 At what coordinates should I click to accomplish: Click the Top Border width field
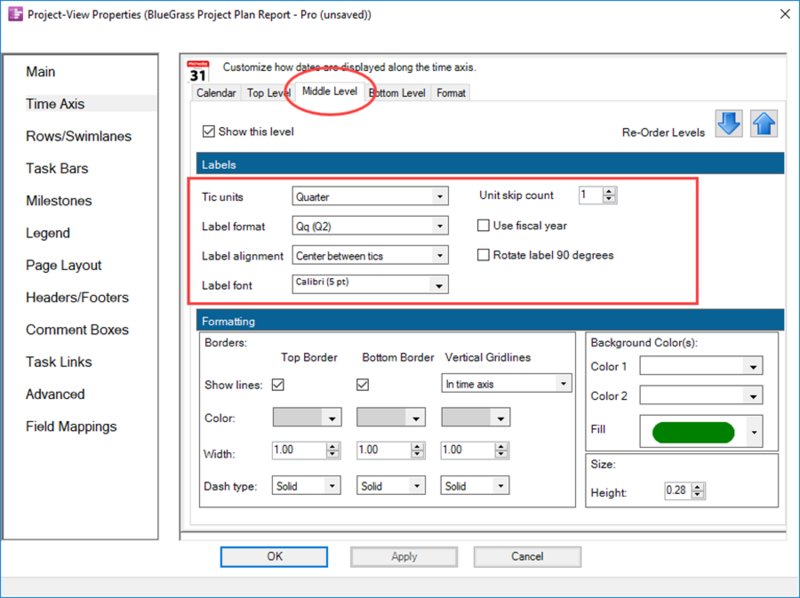[x=299, y=450]
